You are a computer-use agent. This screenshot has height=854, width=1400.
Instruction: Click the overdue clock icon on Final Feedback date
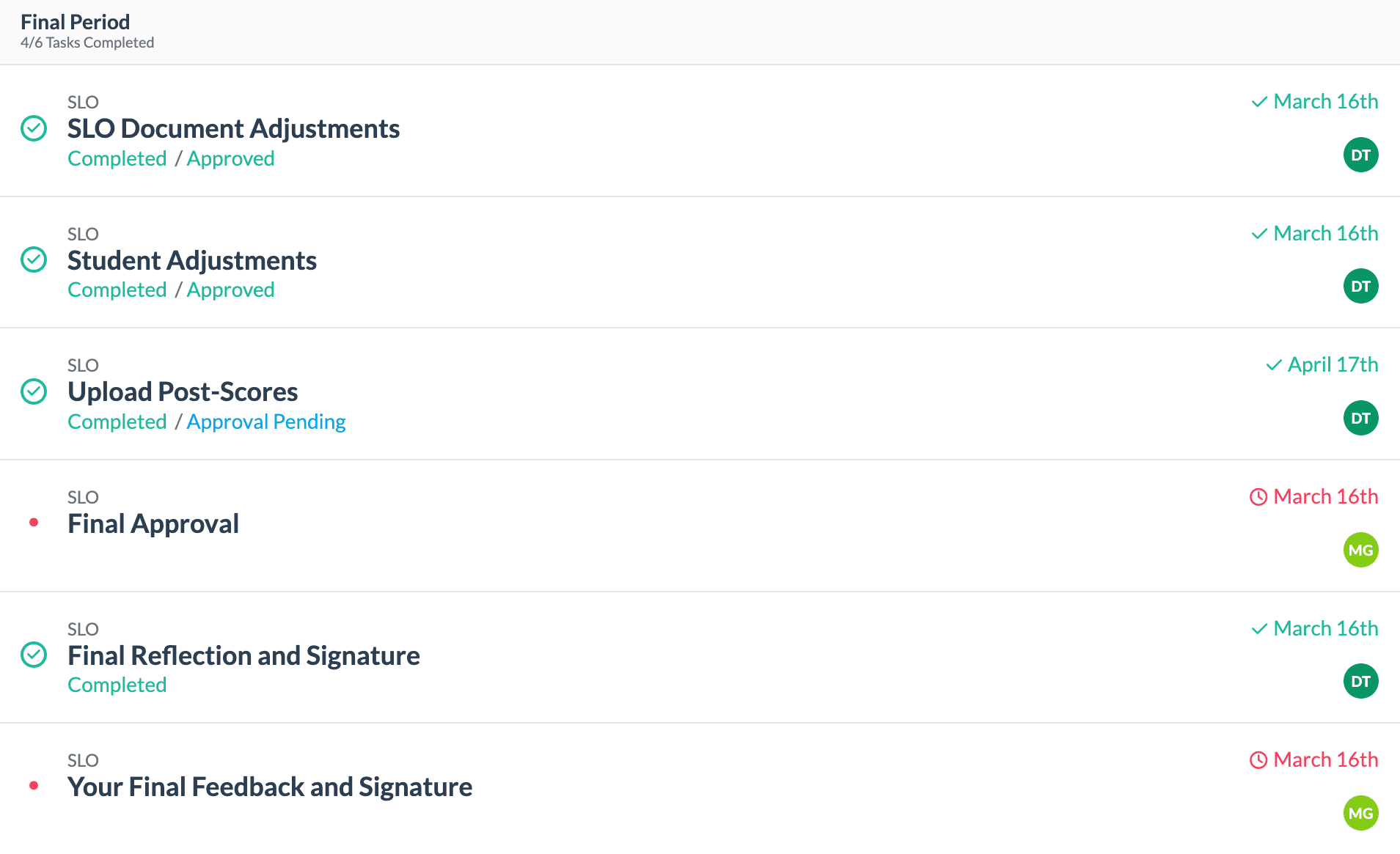(x=1258, y=760)
